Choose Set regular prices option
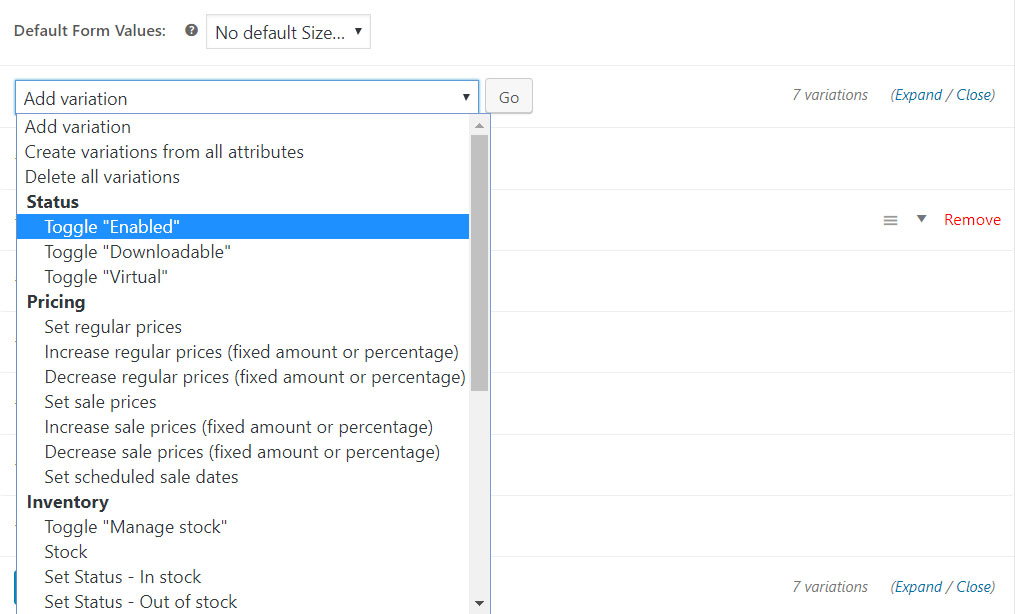1015x614 pixels. [x=243, y=327]
